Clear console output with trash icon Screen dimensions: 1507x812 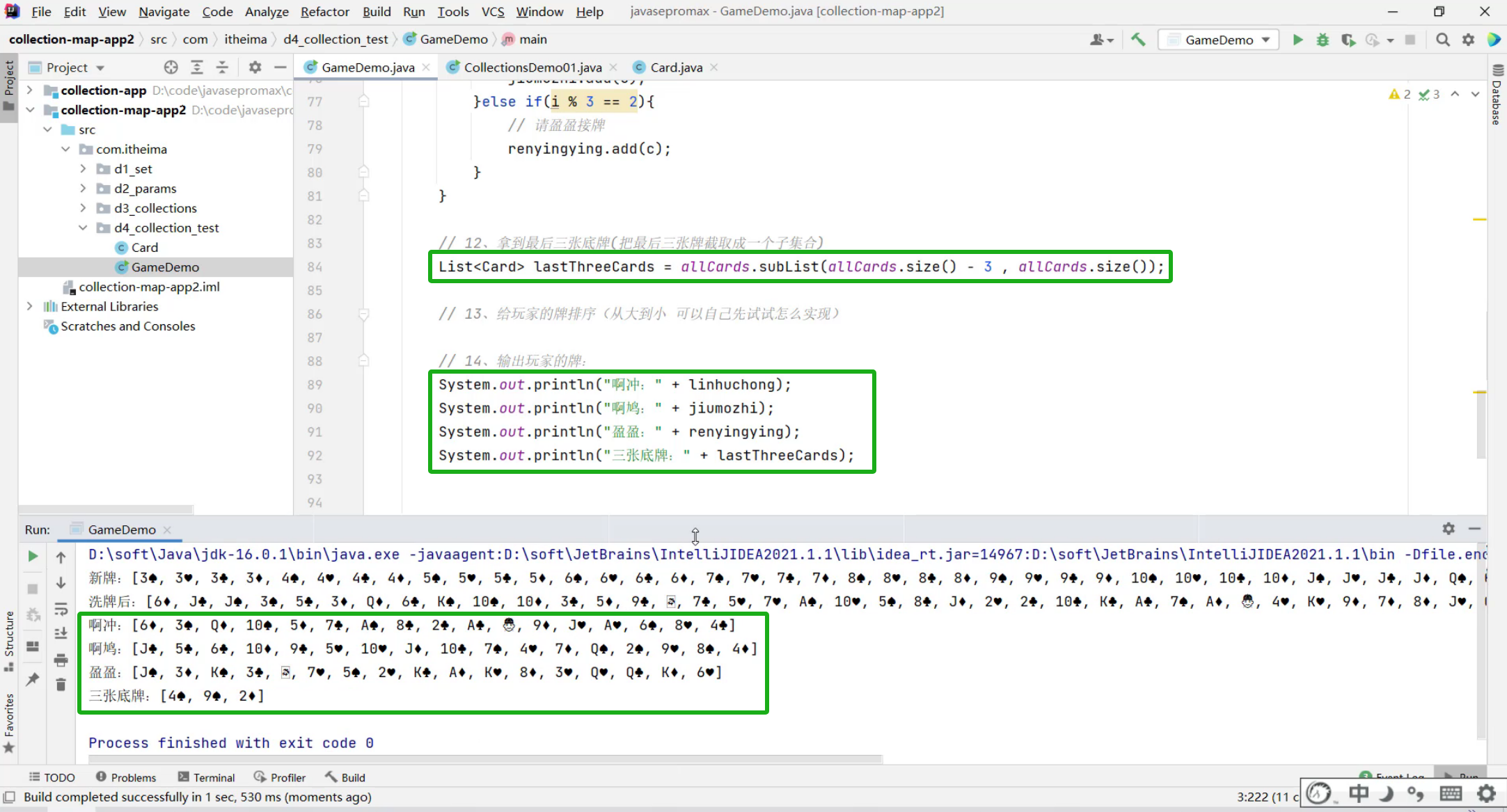[x=61, y=685]
